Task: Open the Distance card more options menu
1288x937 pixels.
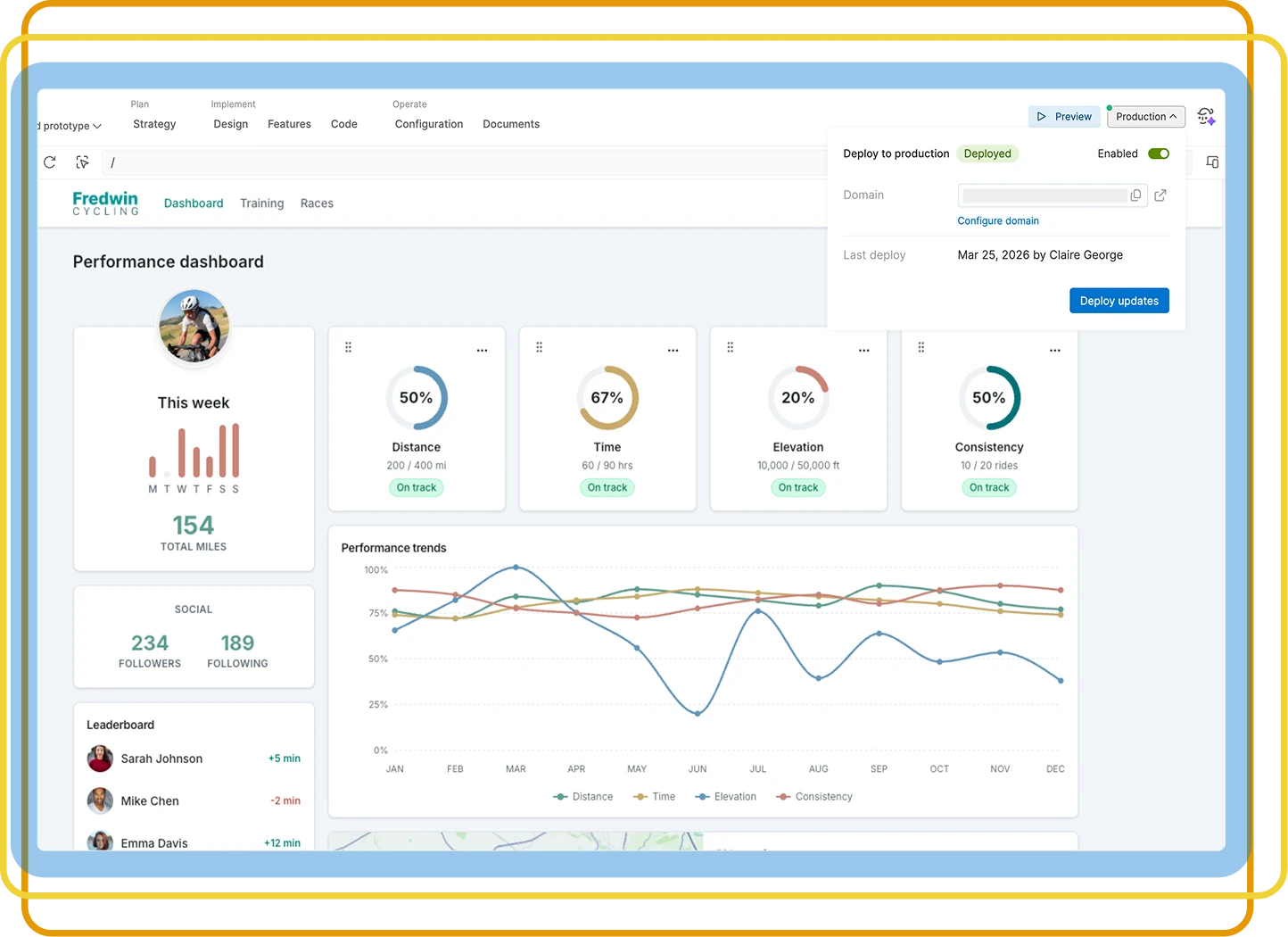Action: (x=483, y=351)
